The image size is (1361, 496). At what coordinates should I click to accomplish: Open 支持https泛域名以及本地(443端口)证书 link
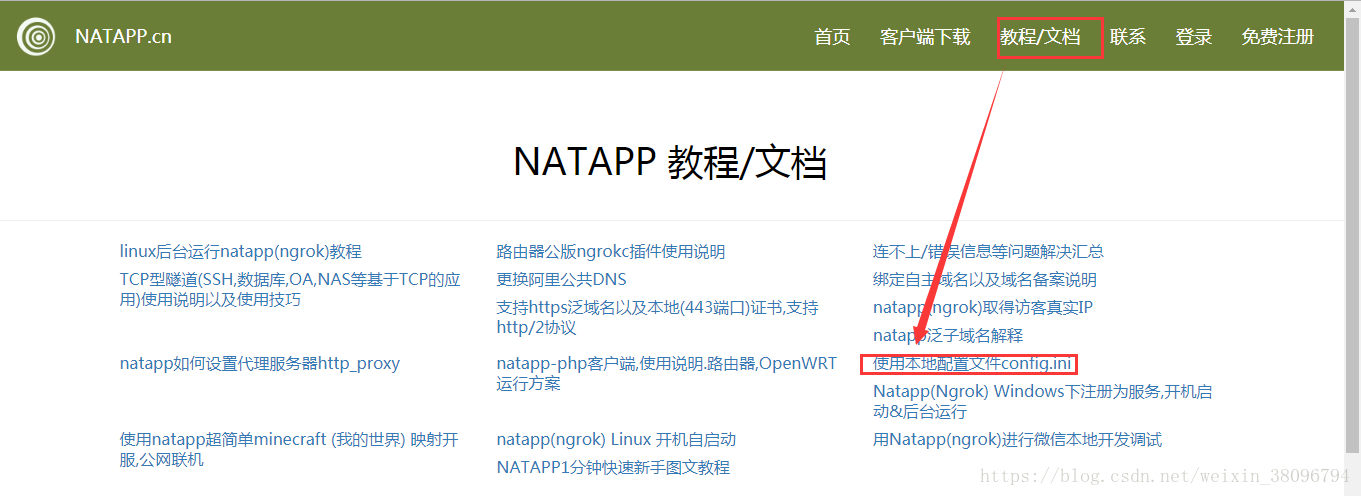click(x=657, y=318)
